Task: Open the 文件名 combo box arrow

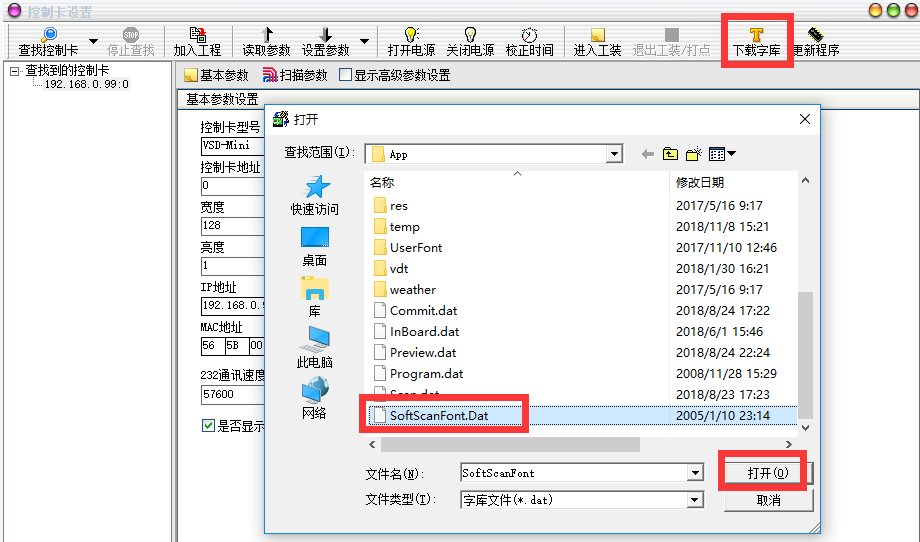Action: pyautogui.click(x=695, y=473)
